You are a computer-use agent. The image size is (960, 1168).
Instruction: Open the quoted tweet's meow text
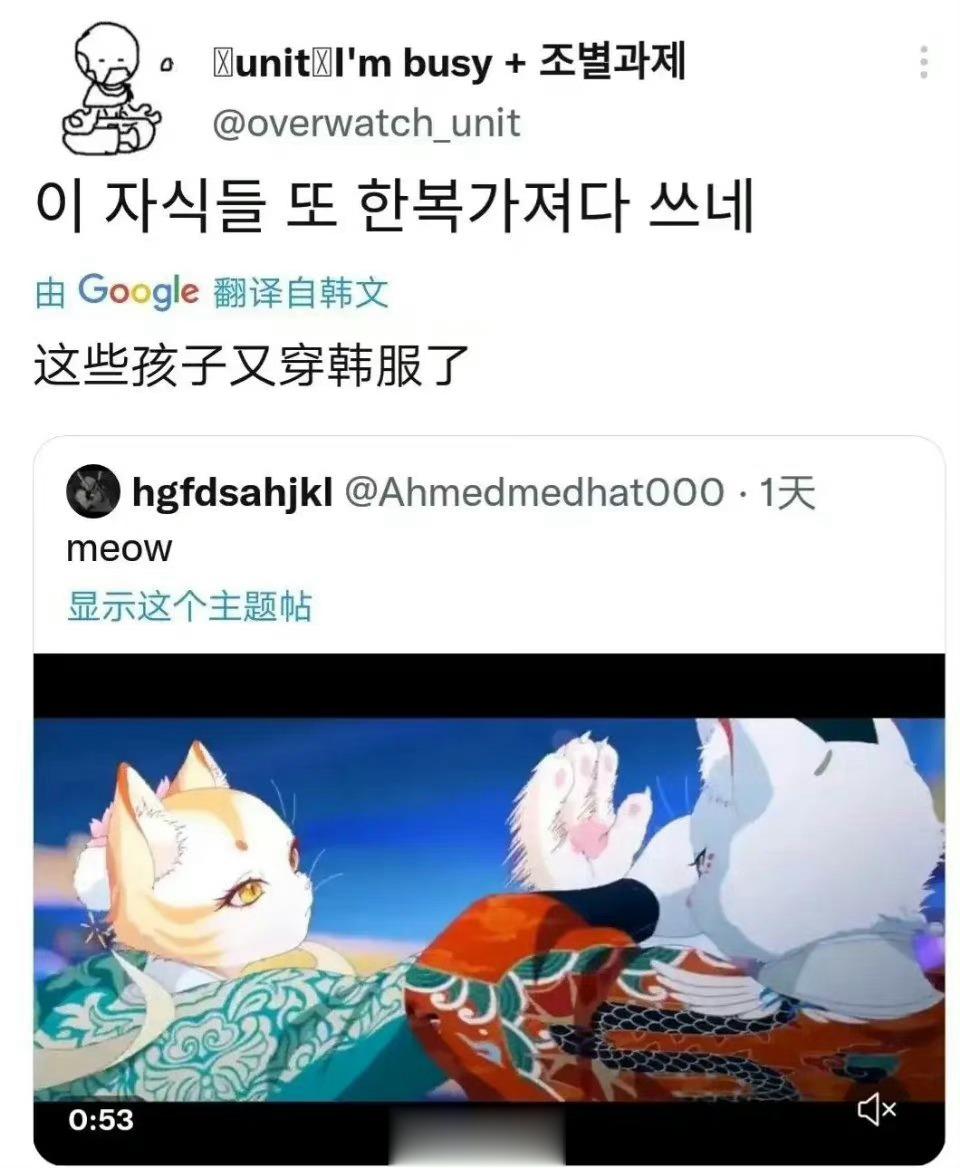click(119, 549)
